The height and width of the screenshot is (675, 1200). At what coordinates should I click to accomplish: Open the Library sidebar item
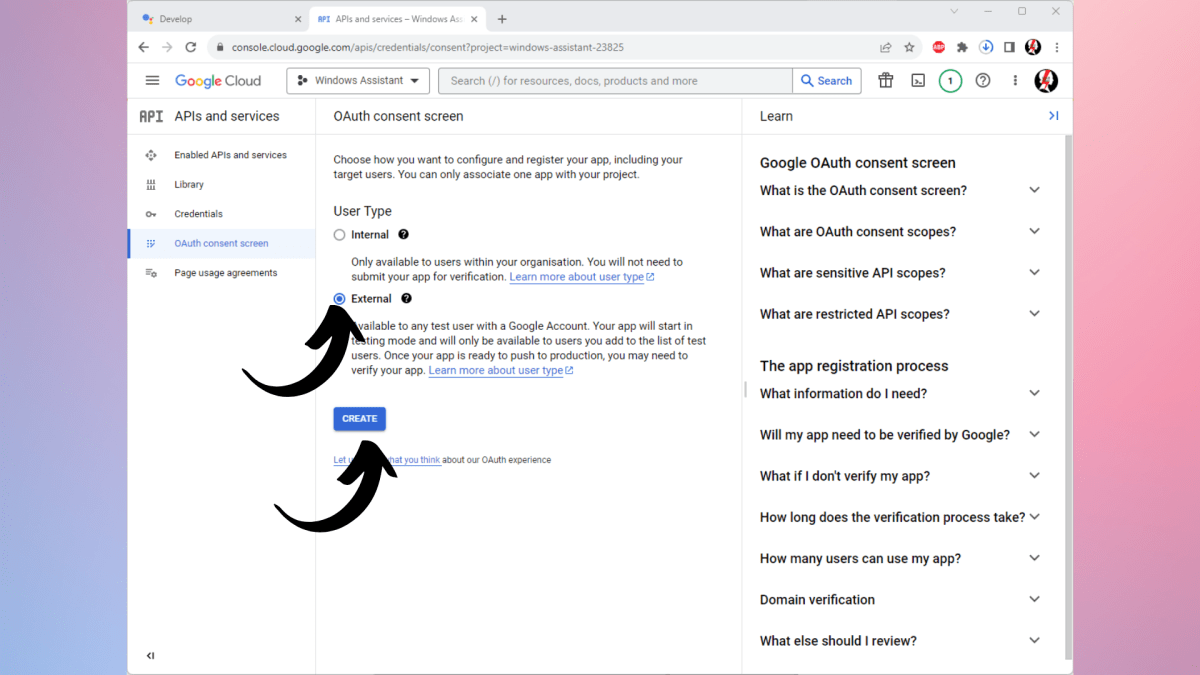point(221,184)
